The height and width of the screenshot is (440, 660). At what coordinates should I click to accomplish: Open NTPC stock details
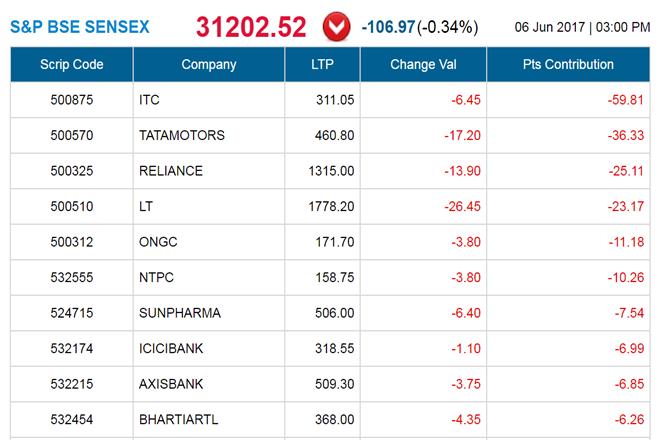click(157, 277)
